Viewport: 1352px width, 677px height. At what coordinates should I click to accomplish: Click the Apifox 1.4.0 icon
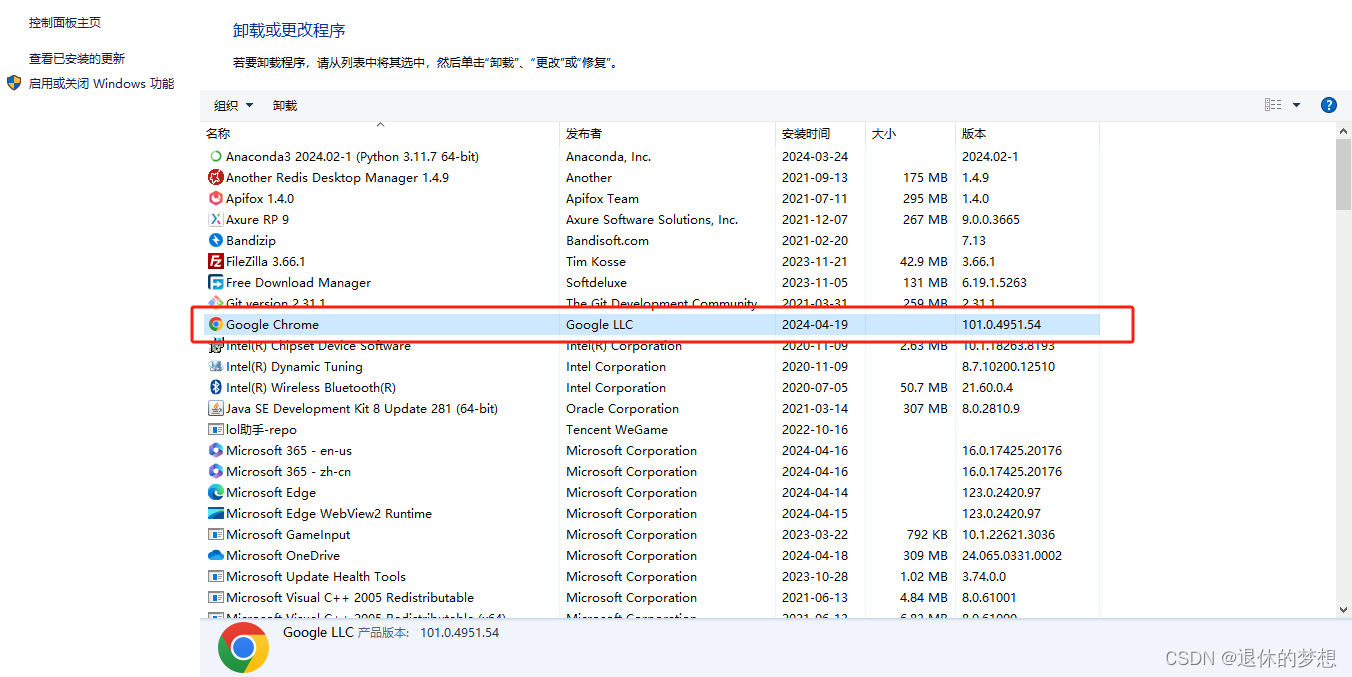(215, 198)
